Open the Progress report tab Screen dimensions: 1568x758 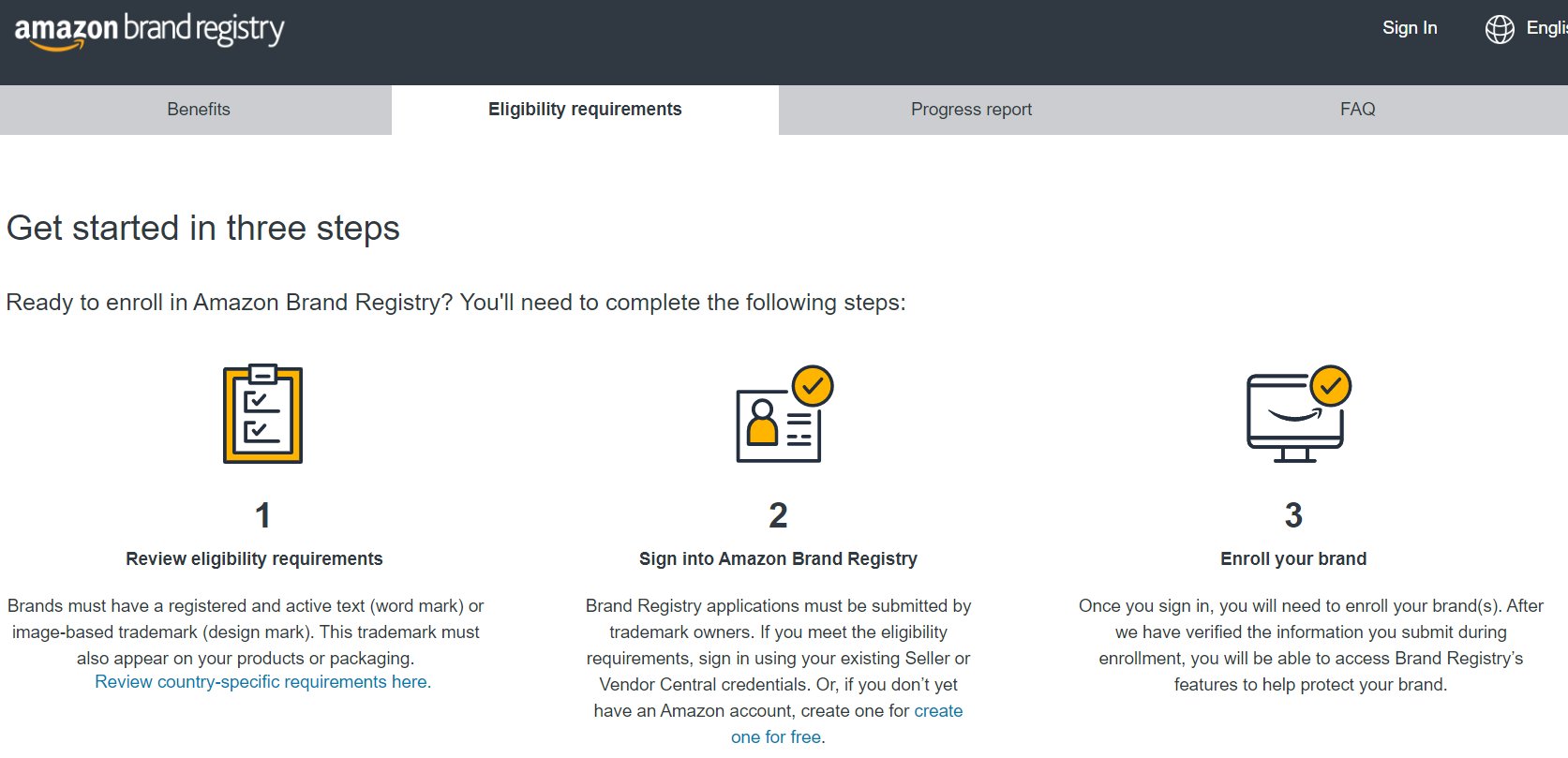click(x=971, y=109)
